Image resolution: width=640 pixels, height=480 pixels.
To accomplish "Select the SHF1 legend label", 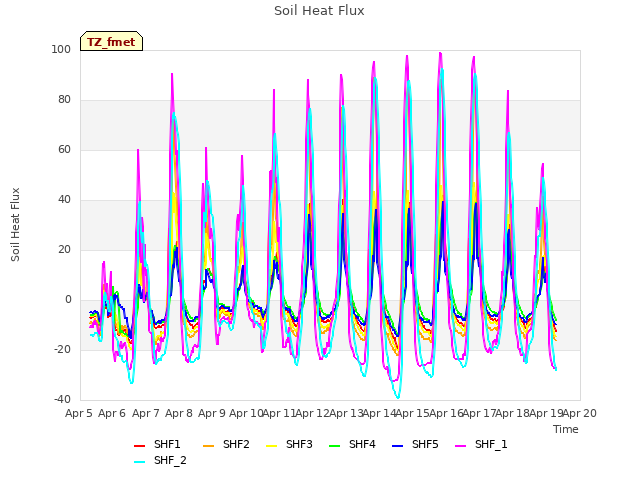I will (x=167, y=444).
